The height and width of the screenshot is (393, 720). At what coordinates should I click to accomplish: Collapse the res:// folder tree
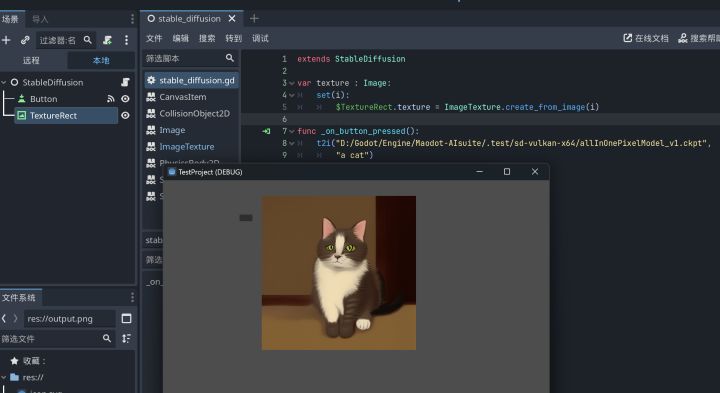(x=4, y=377)
